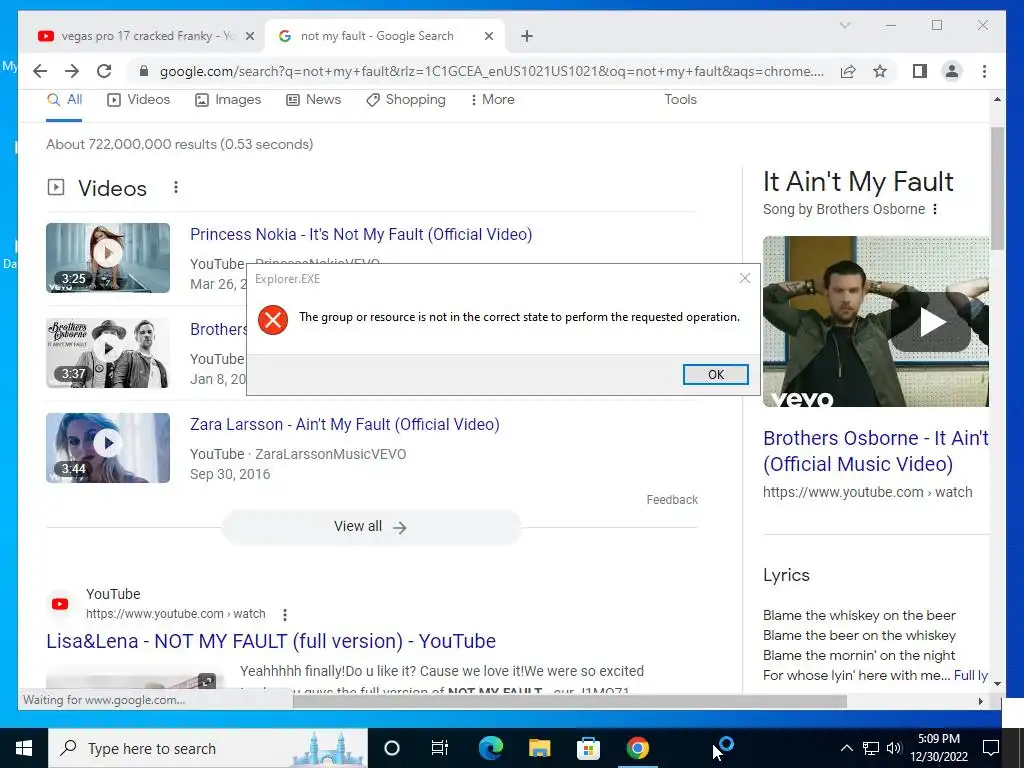Viewport: 1024px width, 768px height.
Task: Open options next to Song by Brothers Osborne
Action: (x=935, y=210)
